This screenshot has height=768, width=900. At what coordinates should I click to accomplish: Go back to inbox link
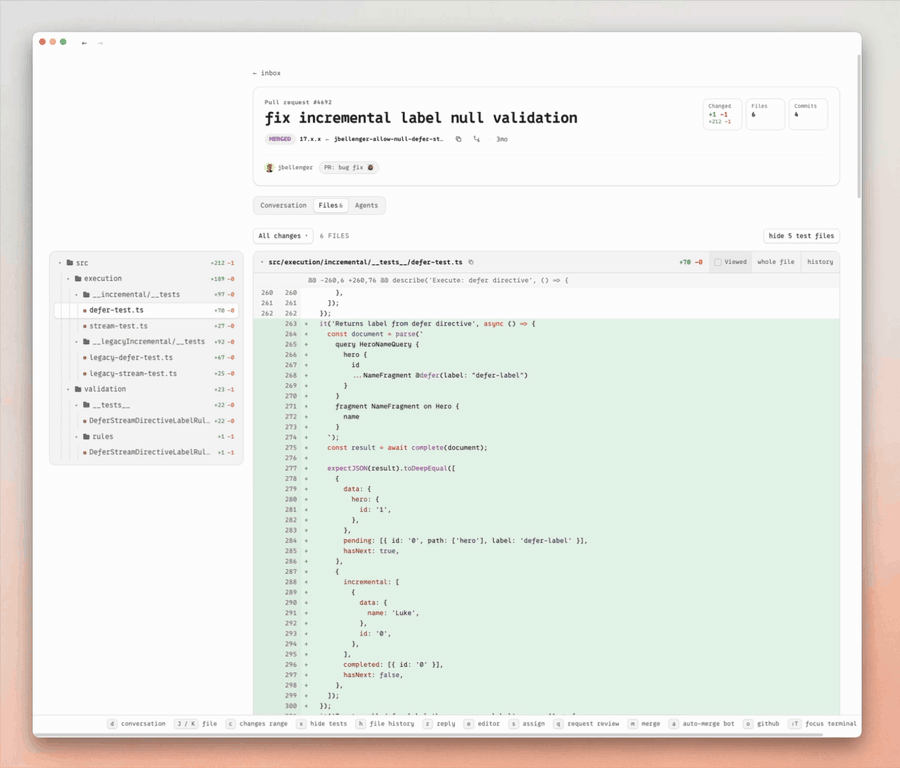point(266,73)
